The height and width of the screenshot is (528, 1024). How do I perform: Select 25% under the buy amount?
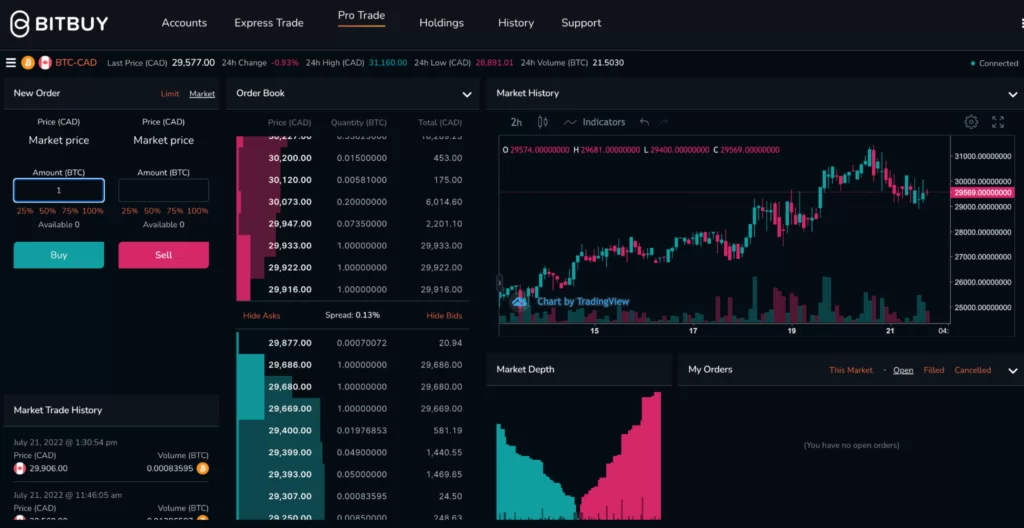(25, 211)
